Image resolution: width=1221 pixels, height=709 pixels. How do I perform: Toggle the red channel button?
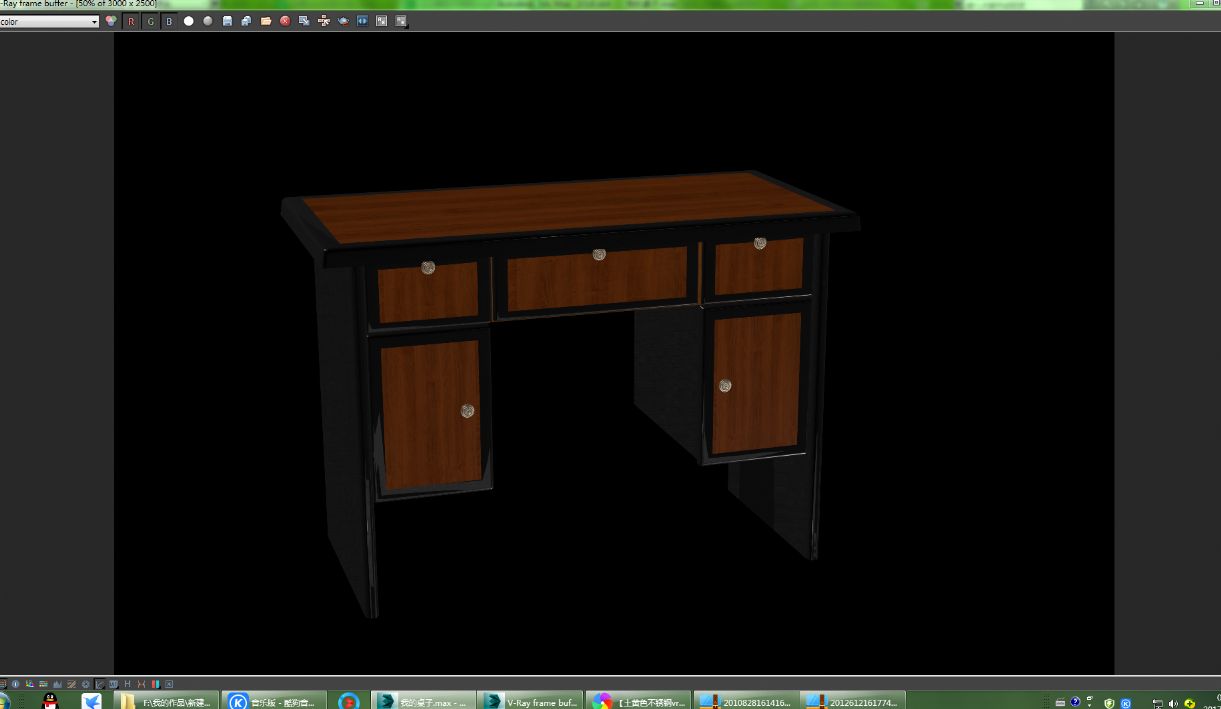[x=131, y=21]
